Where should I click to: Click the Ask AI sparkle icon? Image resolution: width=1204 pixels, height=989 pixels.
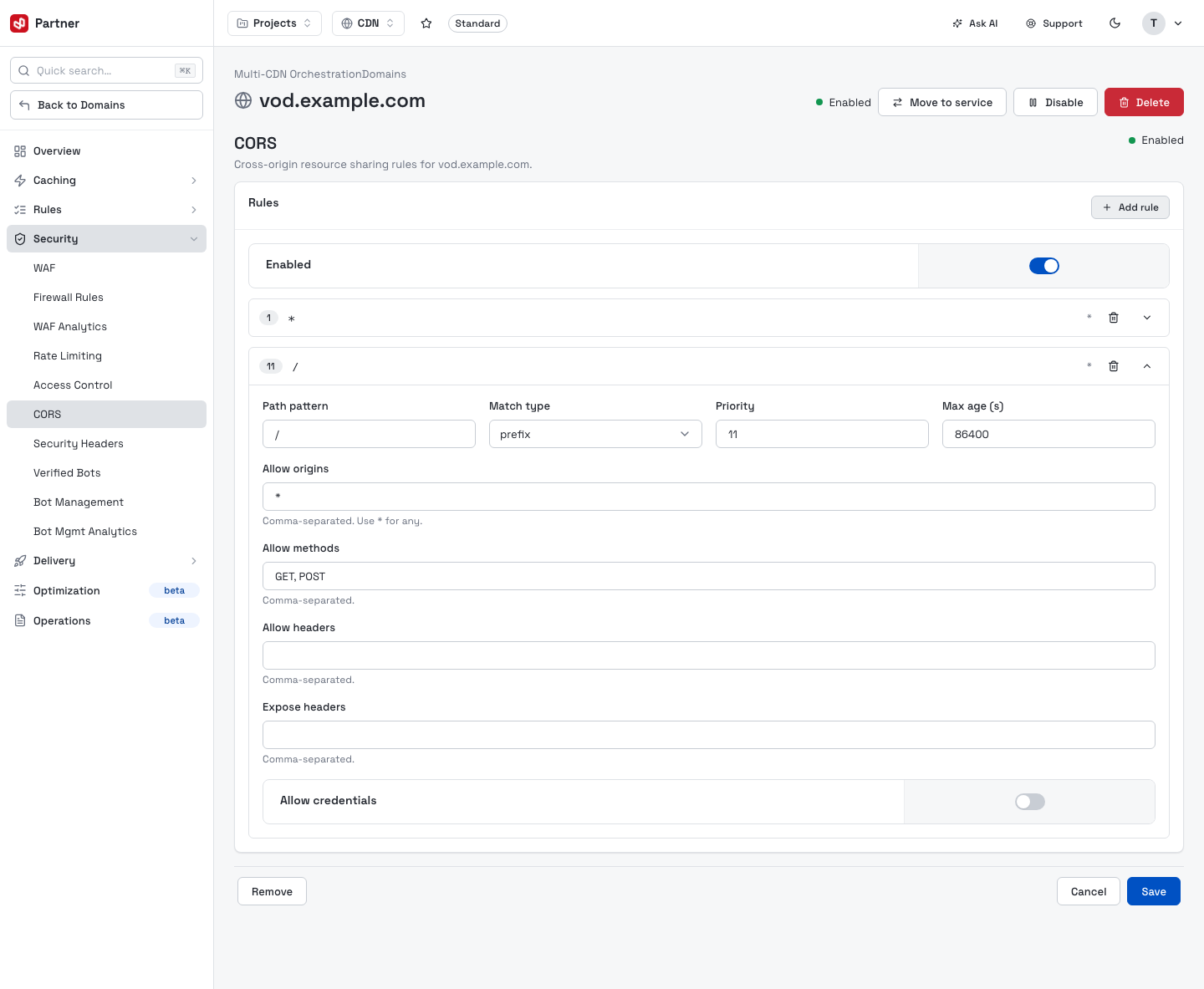[957, 23]
